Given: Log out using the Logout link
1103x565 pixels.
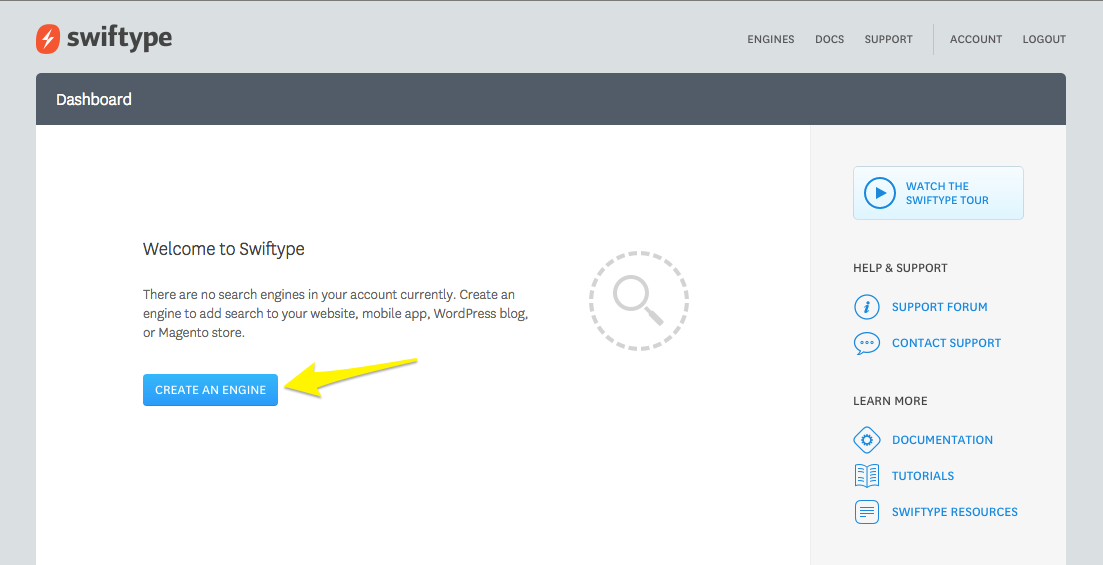Looking at the screenshot, I should (1044, 40).
